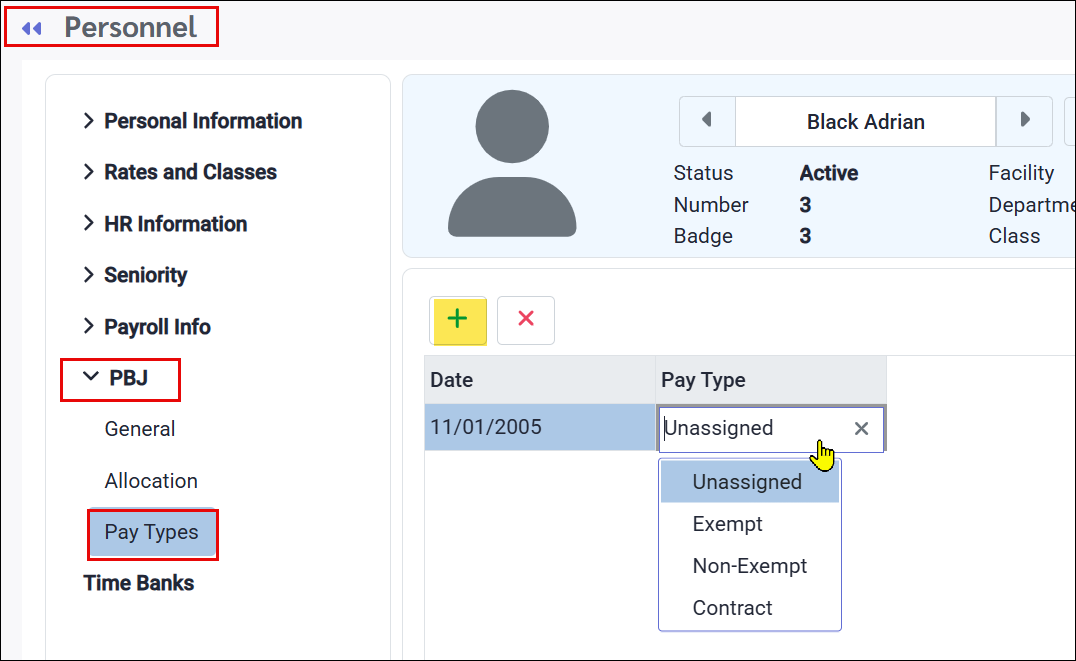Open the Allocation page under PBJ

pyautogui.click(x=151, y=480)
